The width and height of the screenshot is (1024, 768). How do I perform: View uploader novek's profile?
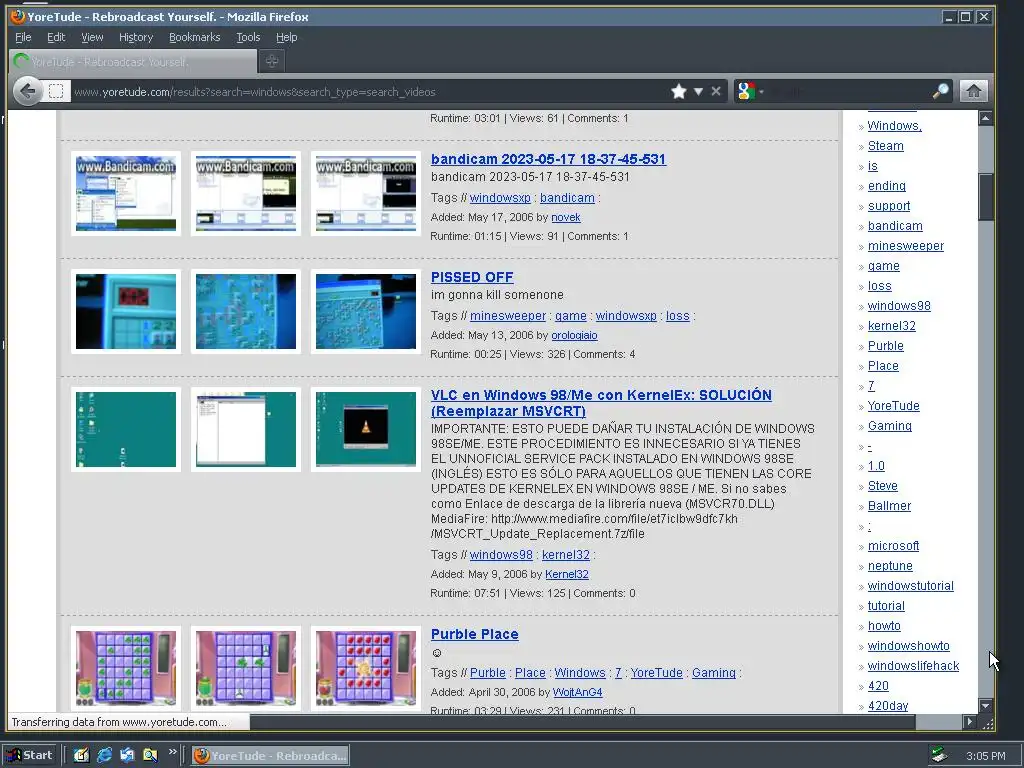tap(566, 217)
